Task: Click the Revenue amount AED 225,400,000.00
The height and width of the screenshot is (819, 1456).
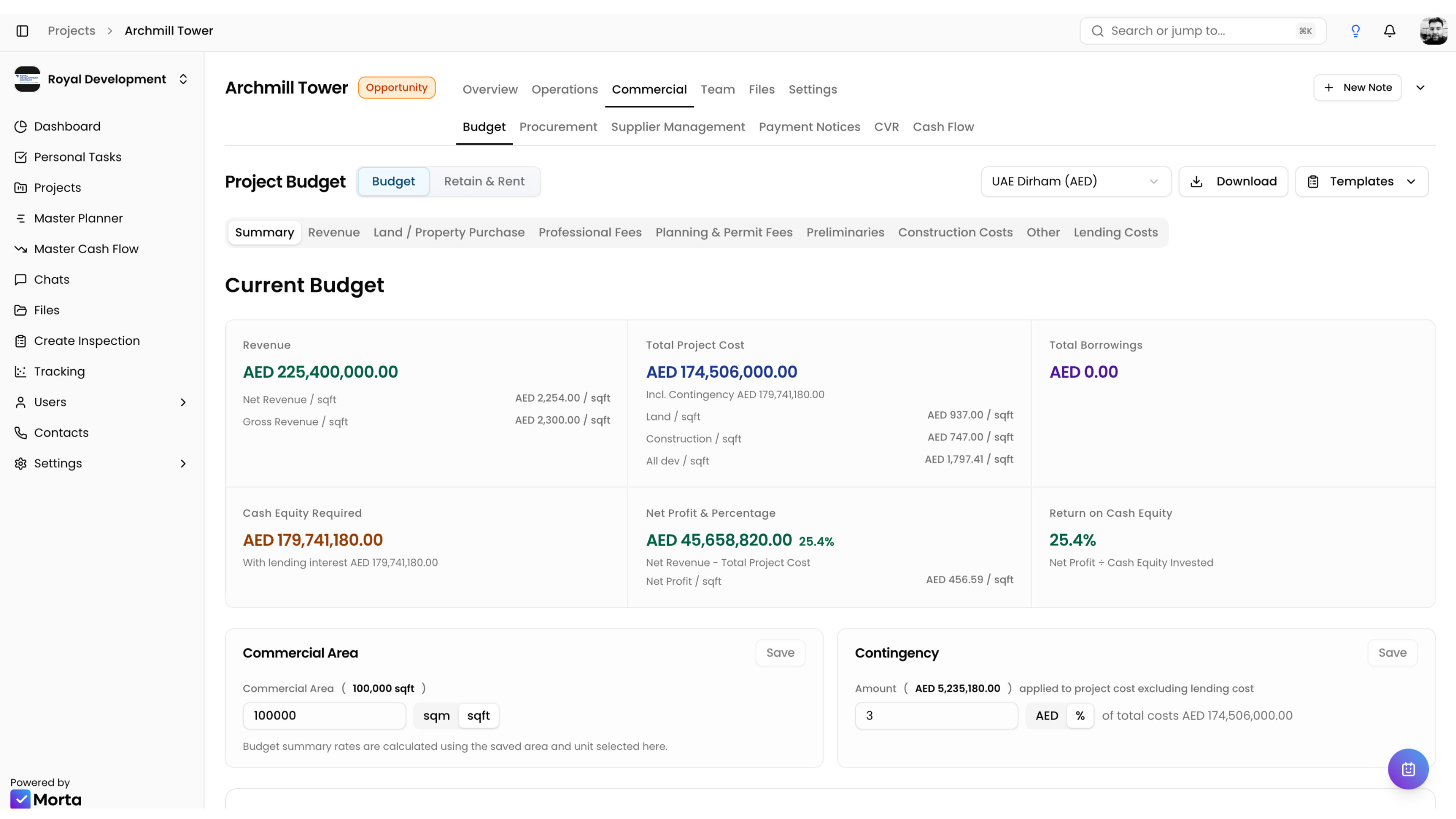Action: click(320, 372)
